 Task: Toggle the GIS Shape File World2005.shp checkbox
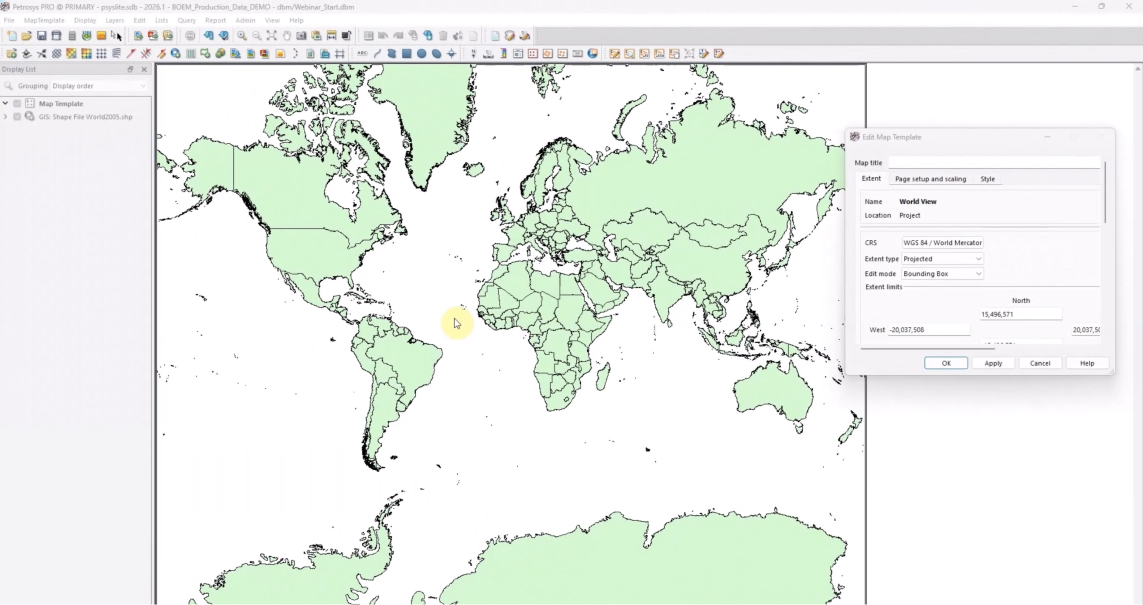[x=17, y=117]
